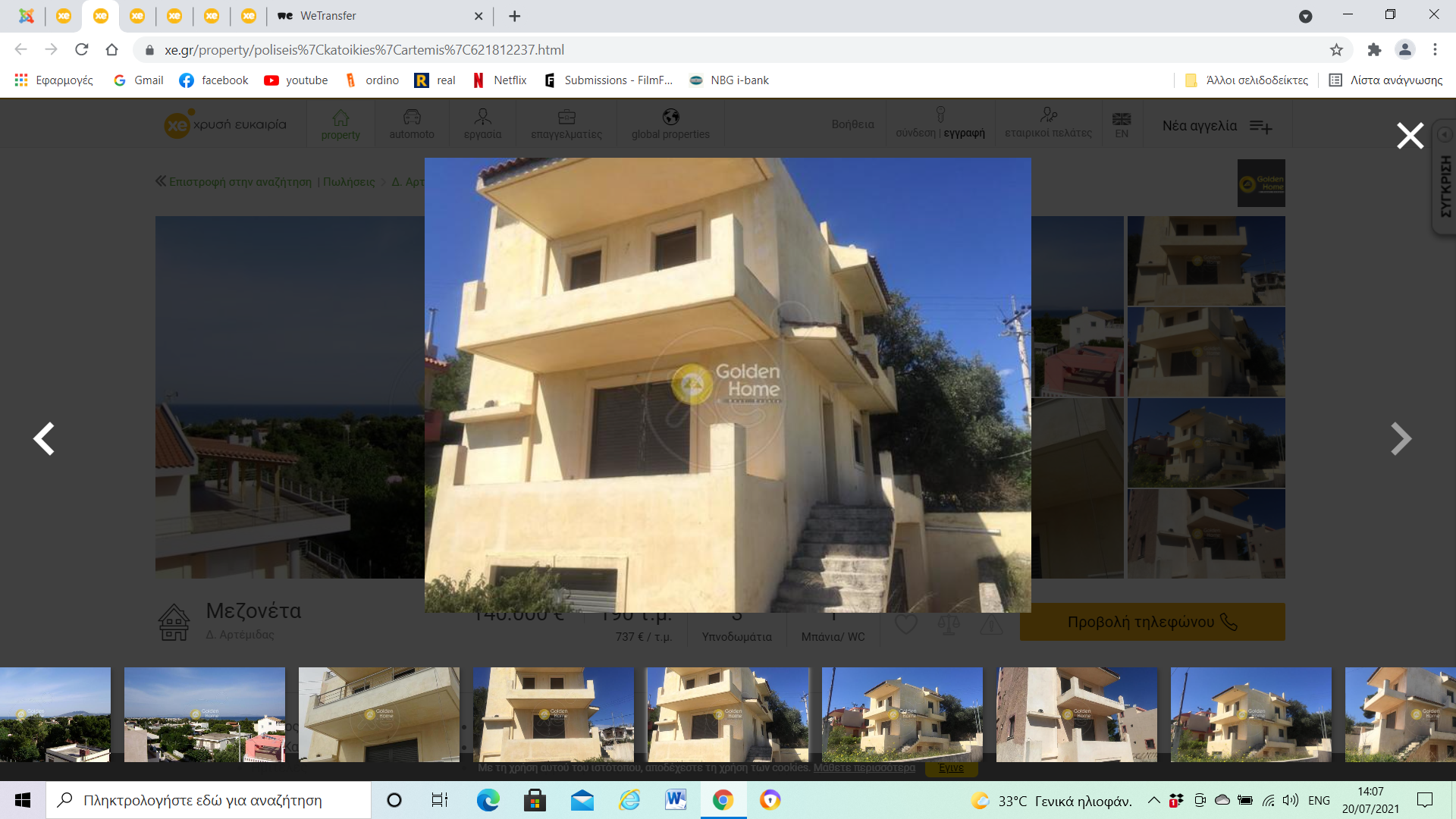Select the first landscape thumbnail in filmstrip
This screenshot has width=1456, height=819.
pyautogui.click(x=55, y=714)
